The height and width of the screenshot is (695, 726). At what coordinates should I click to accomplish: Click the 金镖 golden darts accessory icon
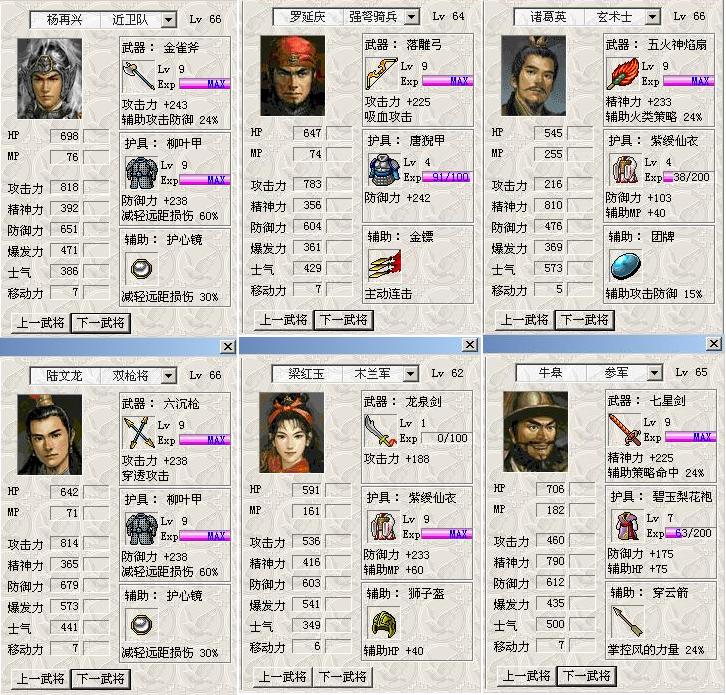384,265
